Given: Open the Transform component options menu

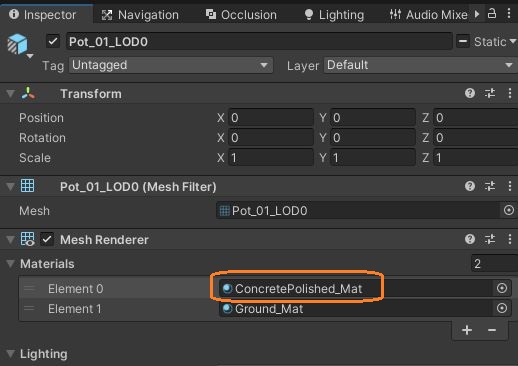Looking at the screenshot, I should 510,93.
